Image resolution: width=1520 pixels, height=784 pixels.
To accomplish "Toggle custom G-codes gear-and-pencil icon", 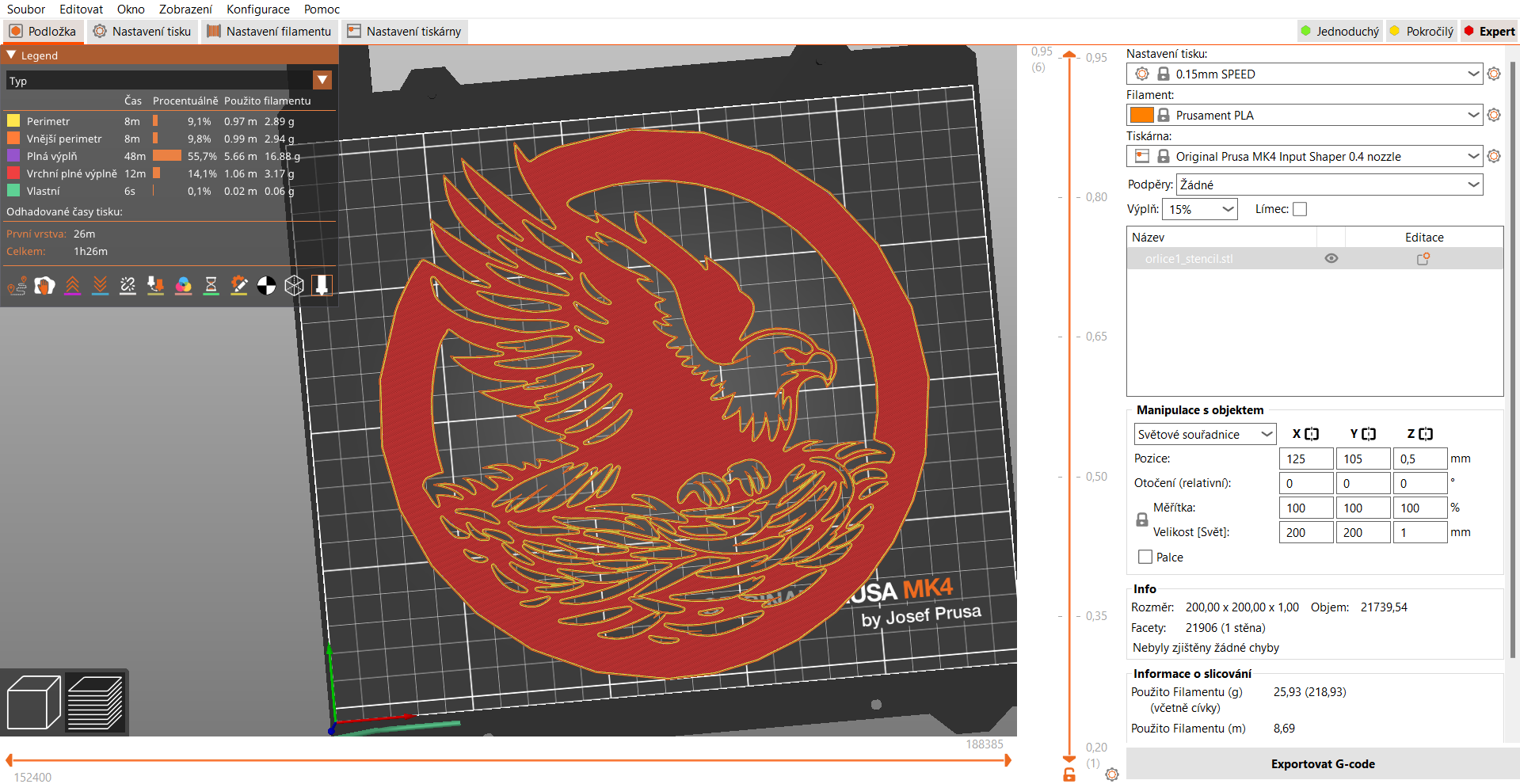I will (239, 286).
